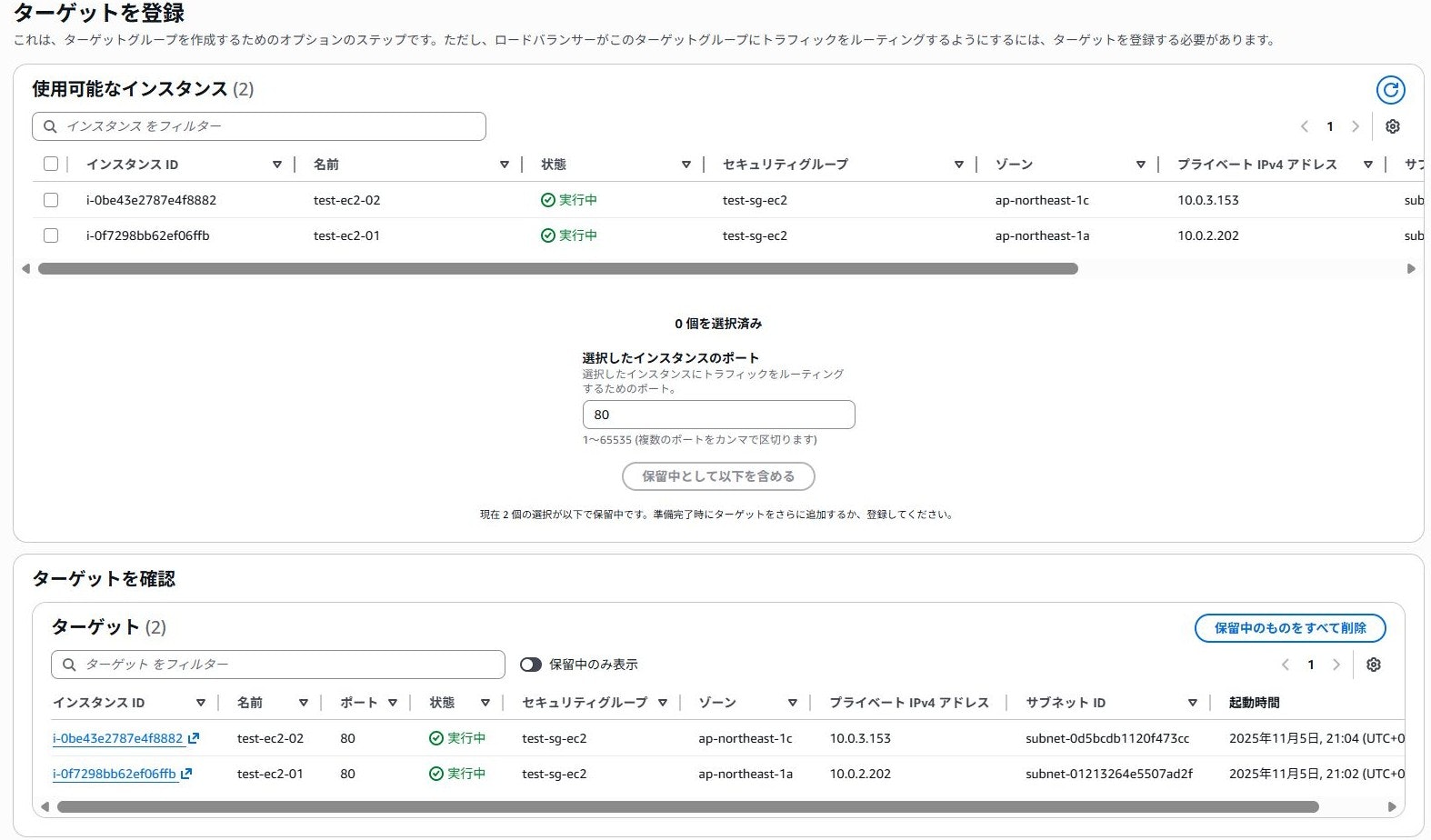Click running status icon of test-ec2-01 target
The height and width of the screenshot is (840, 1431).
pyautogui.click(x=435, y=774)
